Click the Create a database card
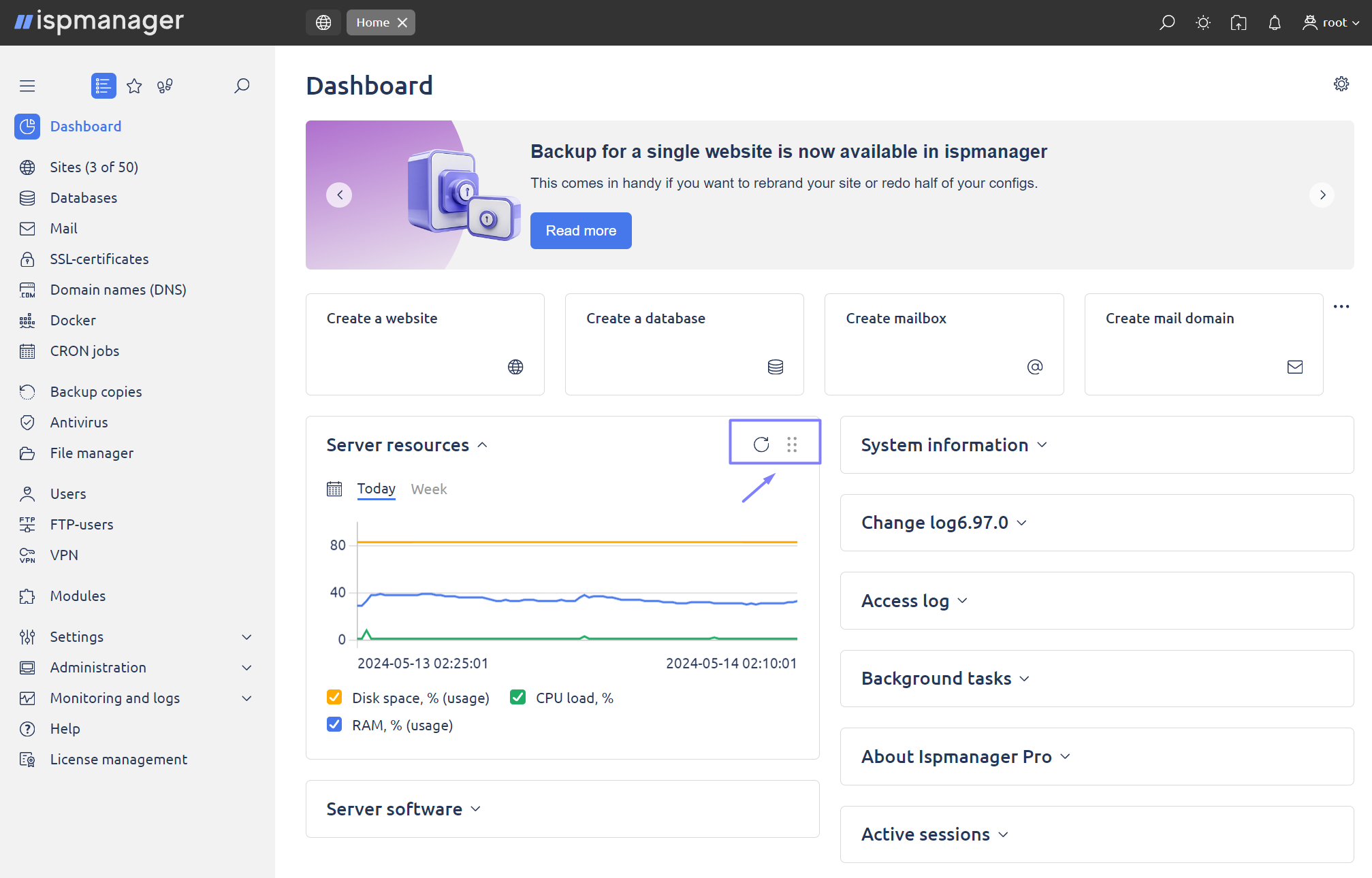Image resolution: width=1372 pixels, height=878 pixels. click(684, 344)
